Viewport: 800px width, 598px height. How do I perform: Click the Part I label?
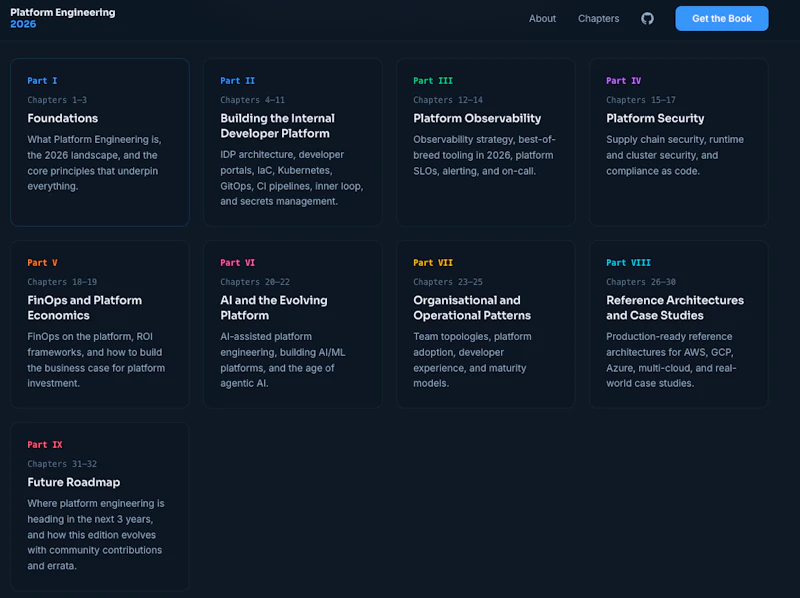point(42,81)
